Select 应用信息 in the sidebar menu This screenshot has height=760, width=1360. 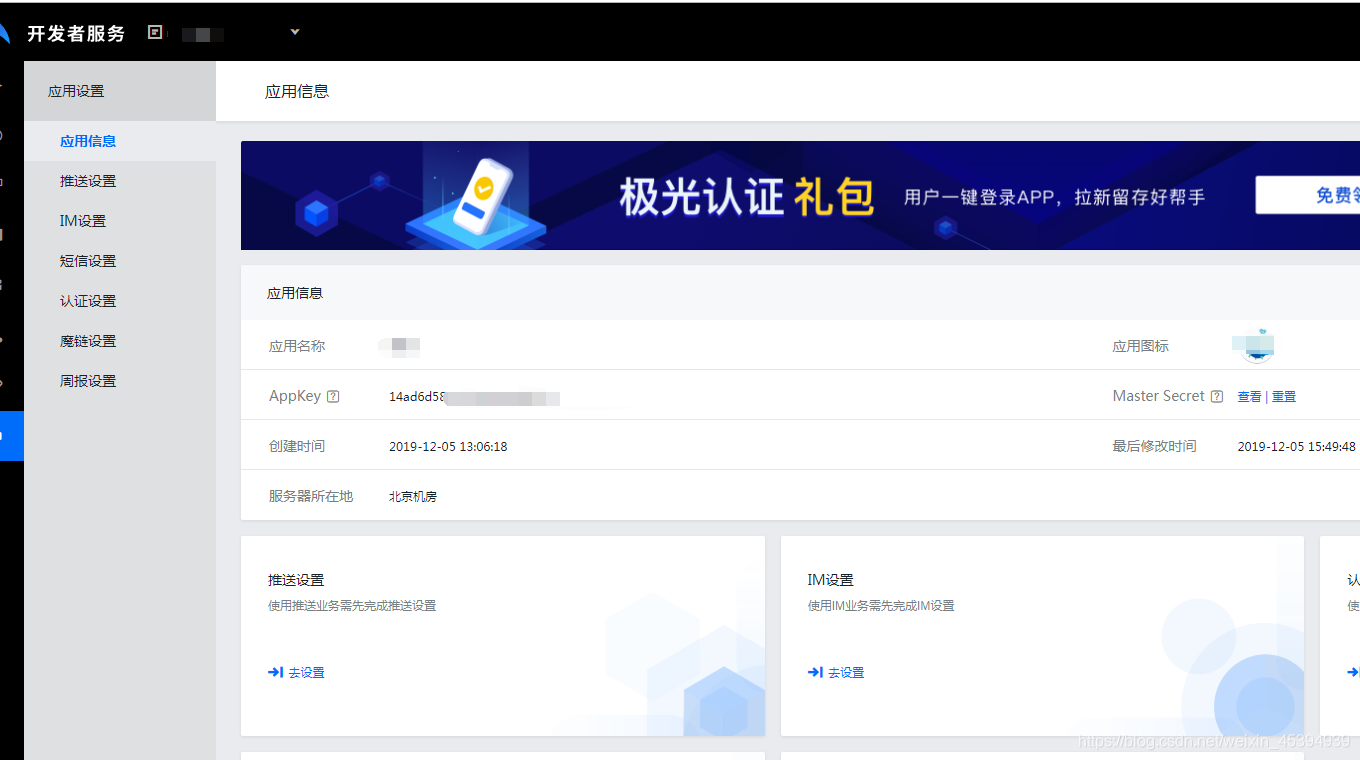(x=120, y=141)
